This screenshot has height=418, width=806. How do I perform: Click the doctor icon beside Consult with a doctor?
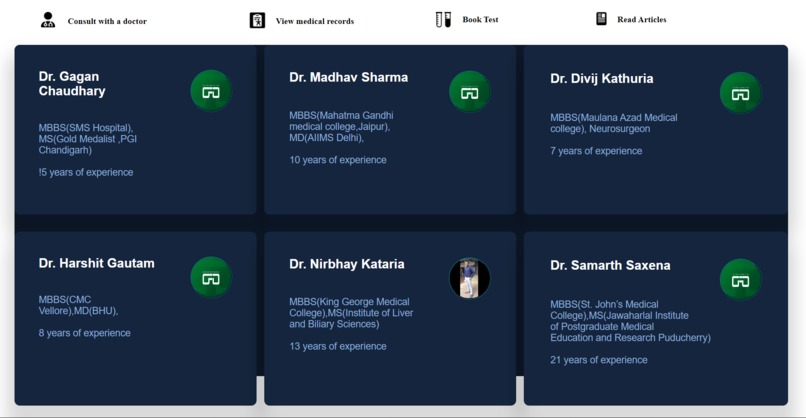[48, 20]
